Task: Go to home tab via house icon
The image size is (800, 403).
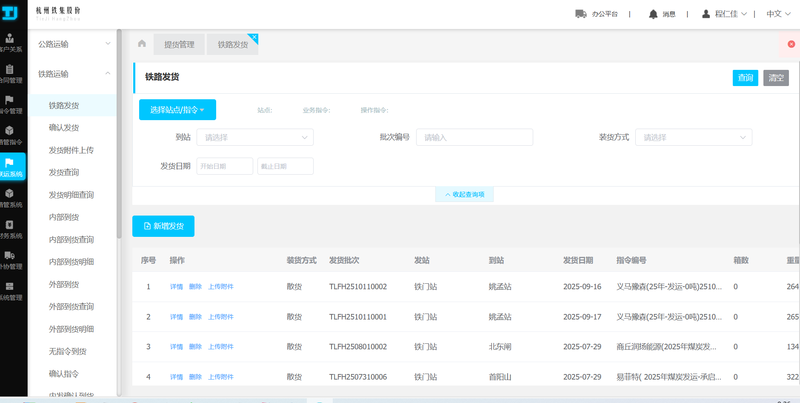Action: click(142, 44)
